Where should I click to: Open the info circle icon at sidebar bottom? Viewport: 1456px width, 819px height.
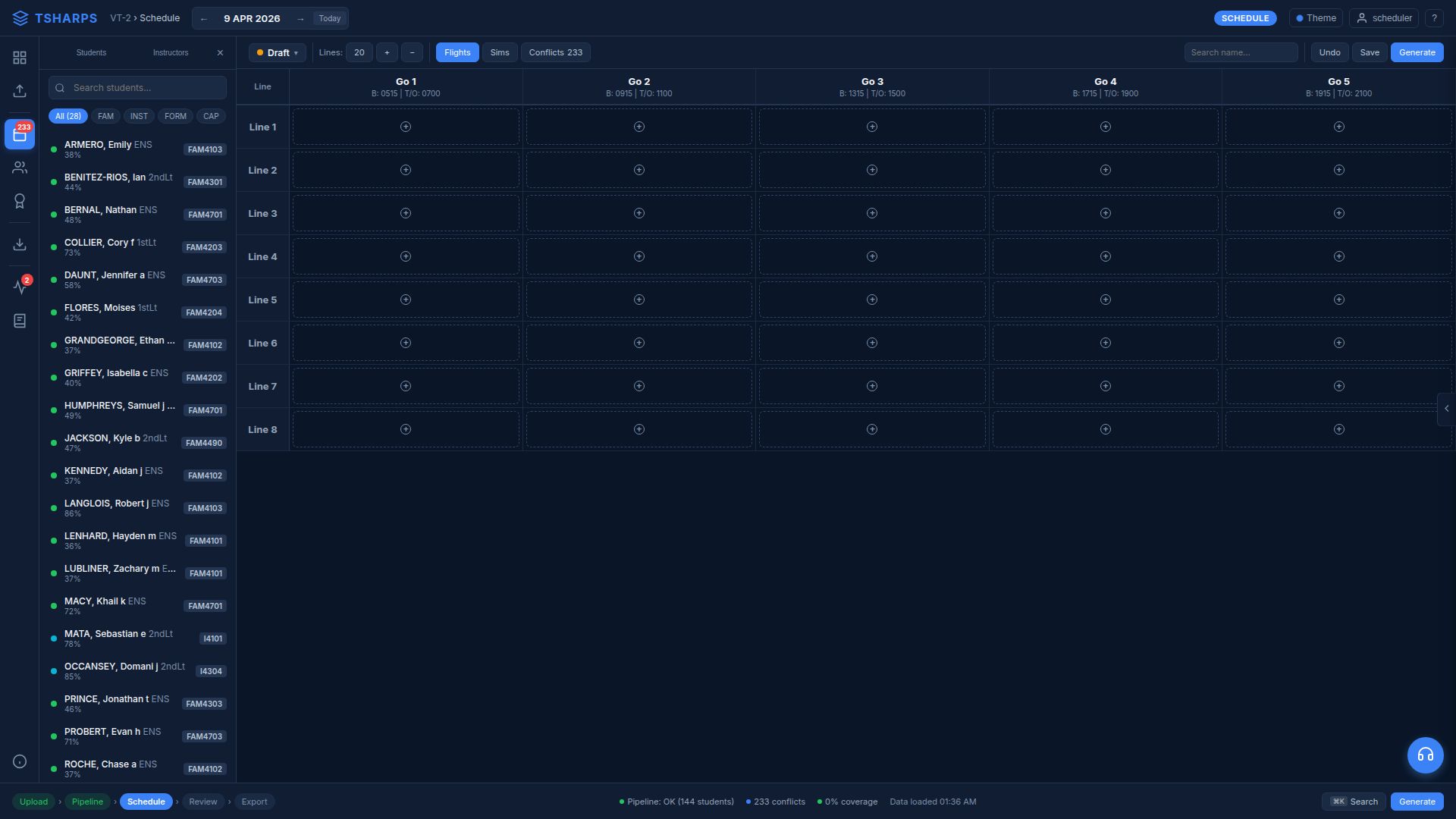tap(20, 761)
